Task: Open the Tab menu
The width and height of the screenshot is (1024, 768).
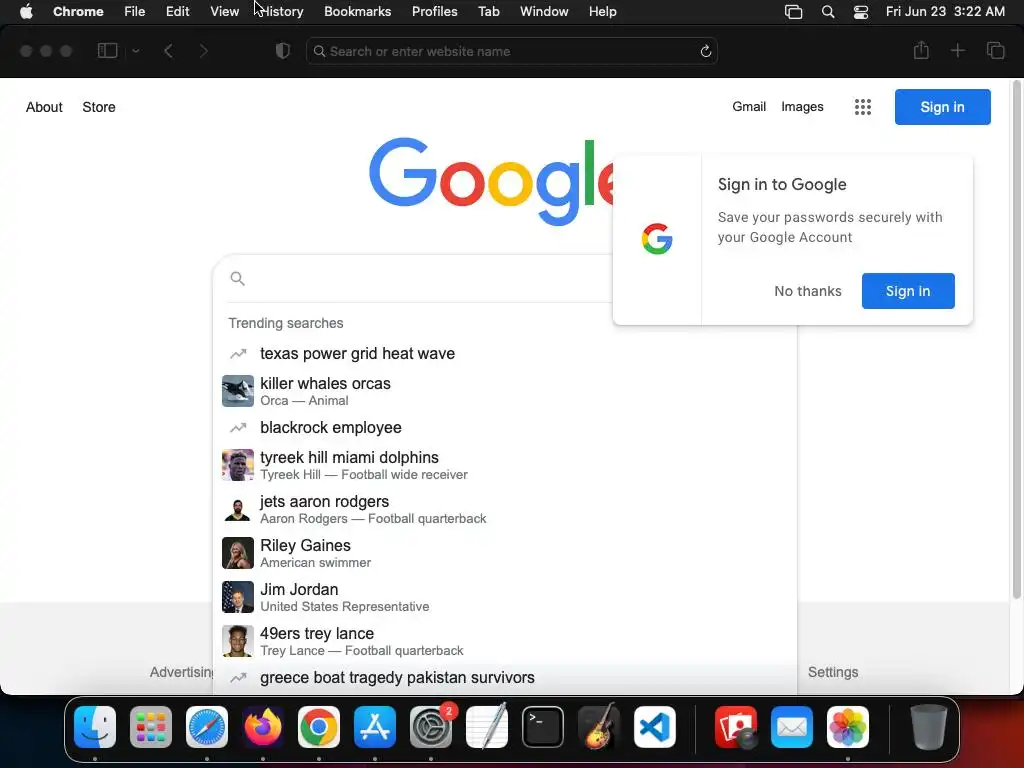Action: pyautogui.click(x=488, y=11)
